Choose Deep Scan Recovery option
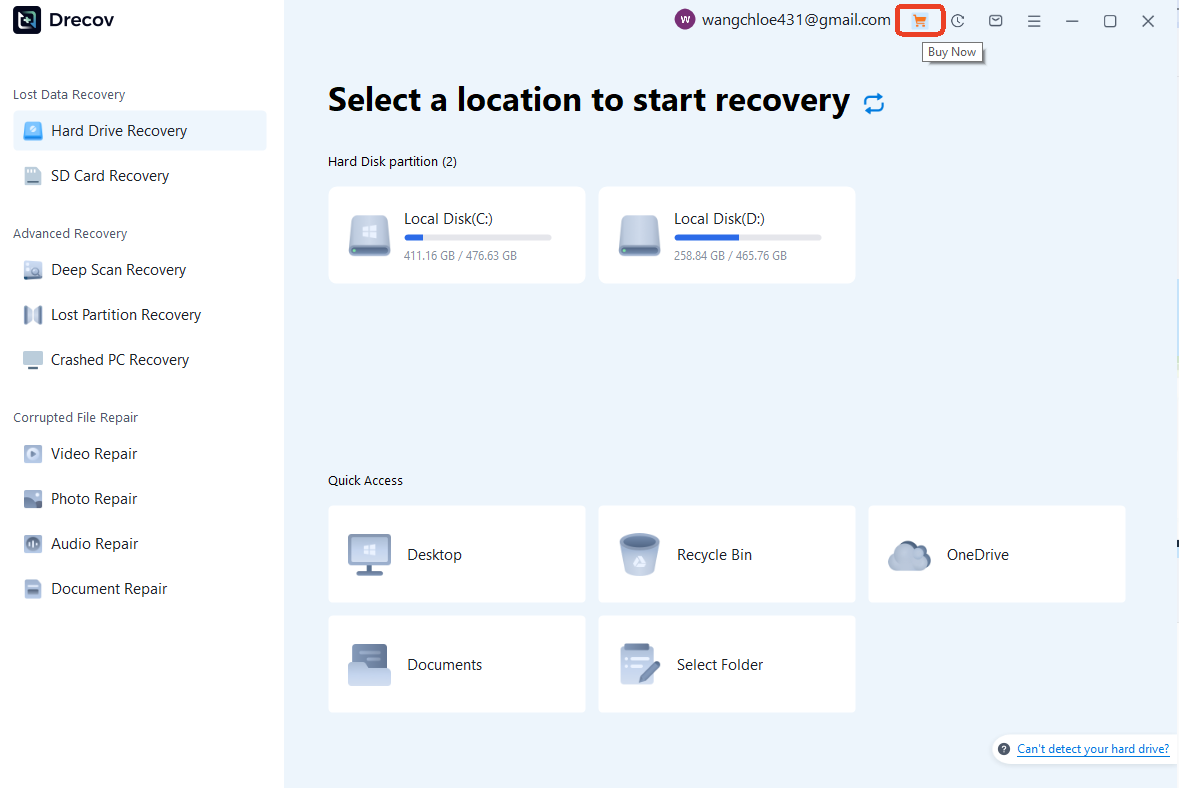The height and width of the screenshot is (788, 1179). coord(118,270)
